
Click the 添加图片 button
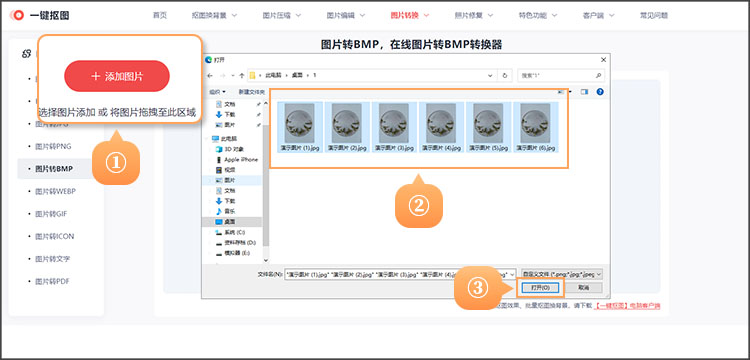pyautogui.click(x=117, y=76)
